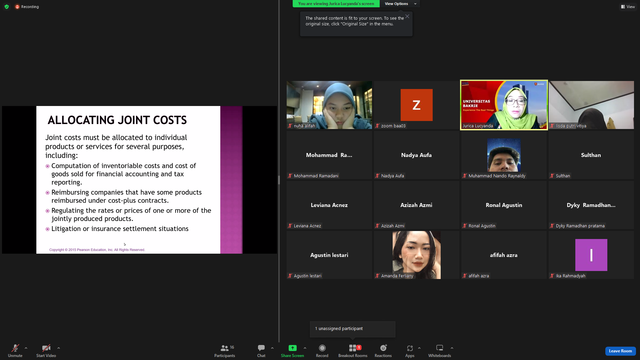Start your camera with Start Video
This screenshot has height=360, width=640.
click(x=46, y=350)
